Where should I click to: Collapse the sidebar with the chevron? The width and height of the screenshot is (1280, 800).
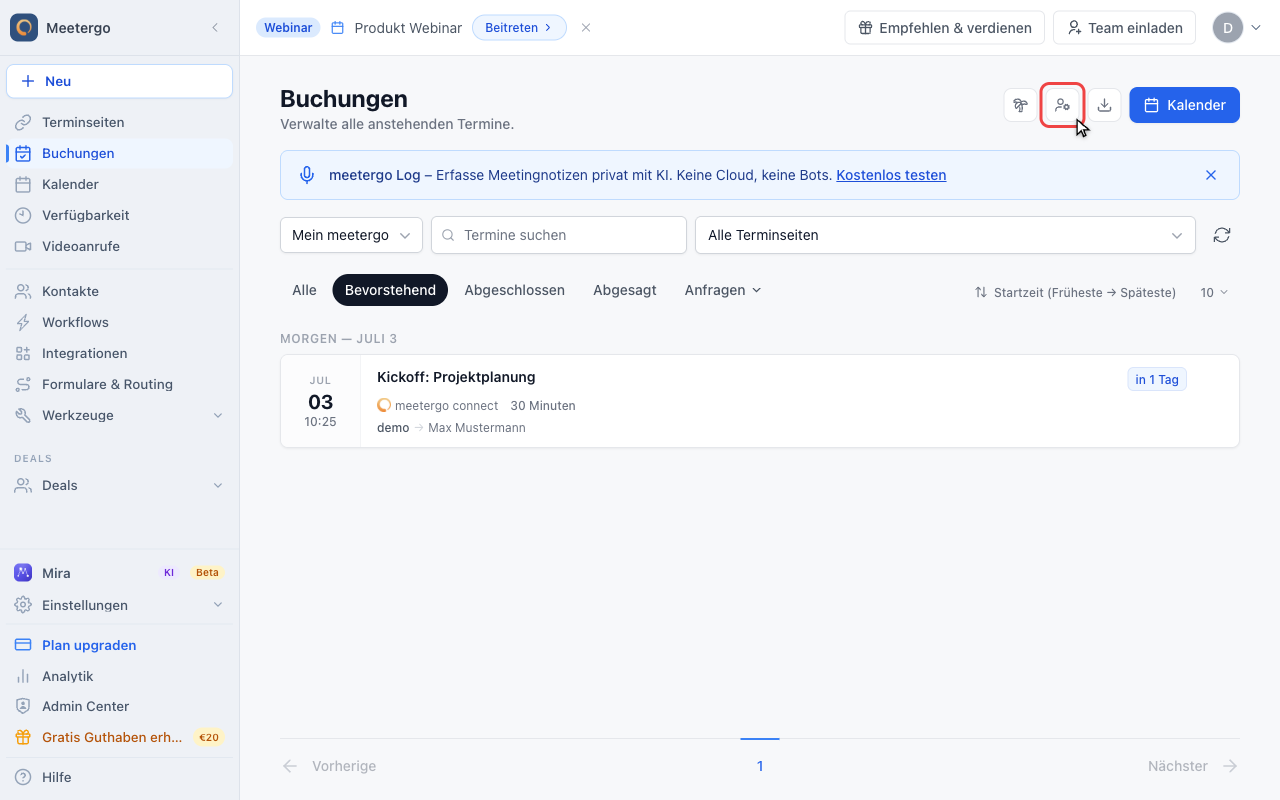pyautogui.click(x=215, y=28)
